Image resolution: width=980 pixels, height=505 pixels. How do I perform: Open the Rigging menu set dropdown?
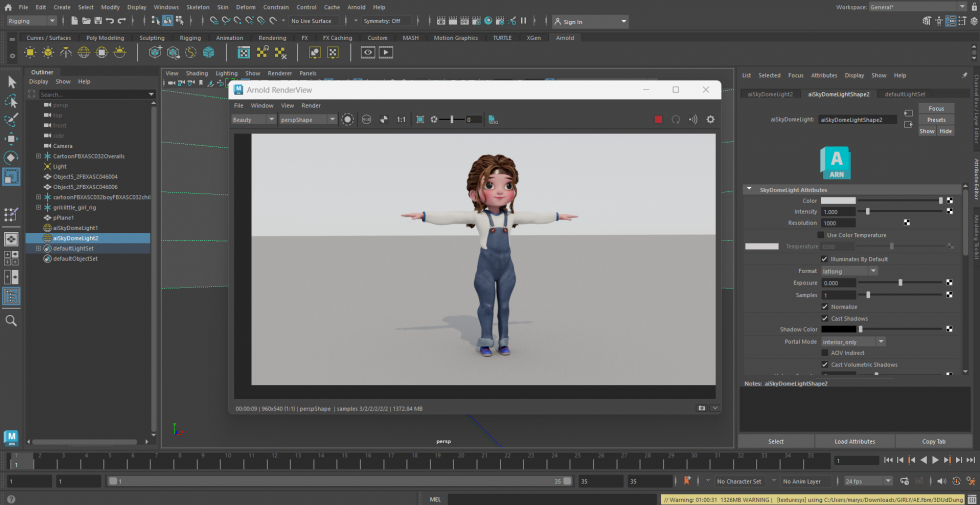coord(31,21)
